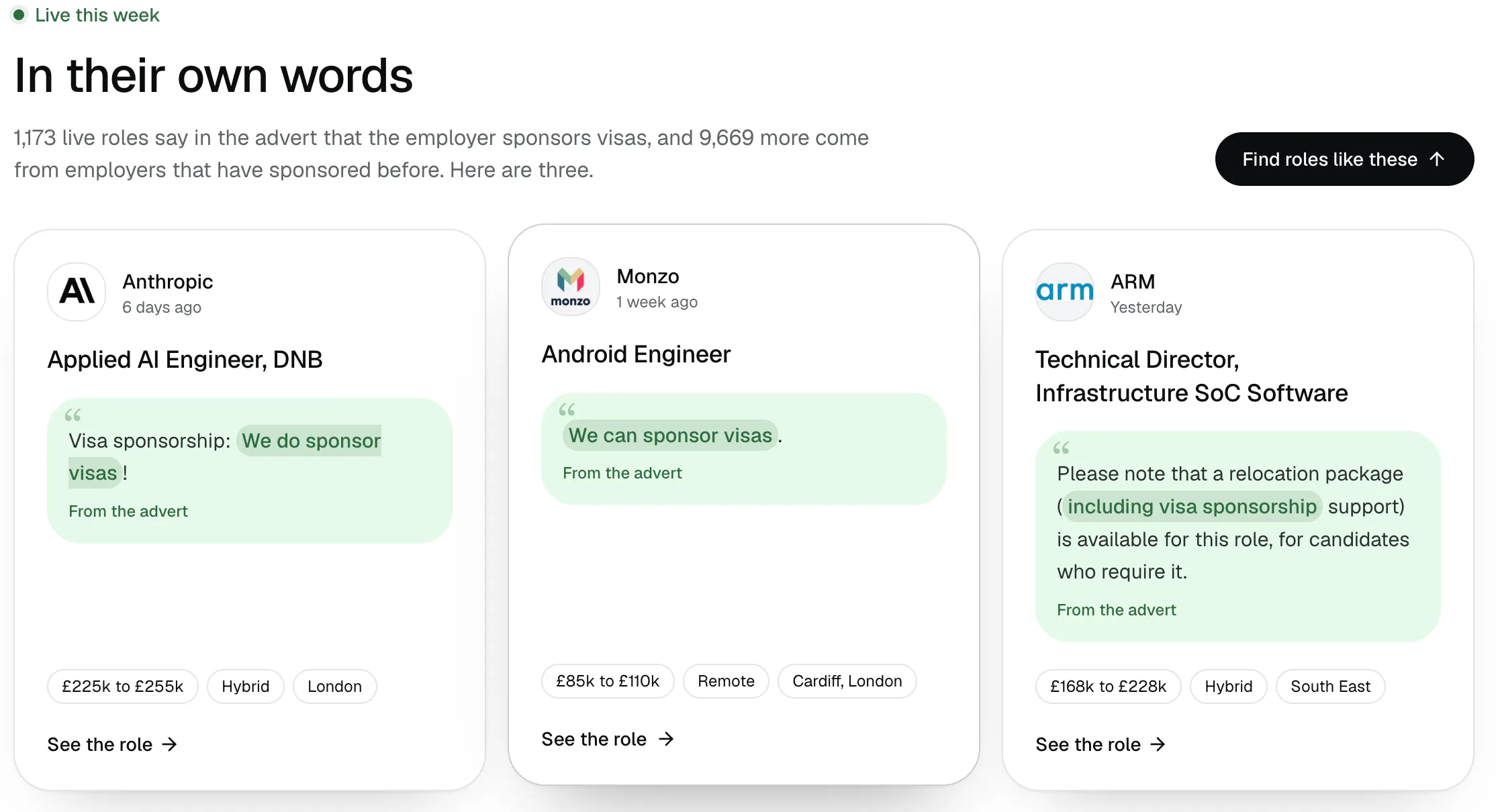Select the £168k to £228k salary tag
The width and height of the screenshot is (1500, 812).
tap(1108, 687)
